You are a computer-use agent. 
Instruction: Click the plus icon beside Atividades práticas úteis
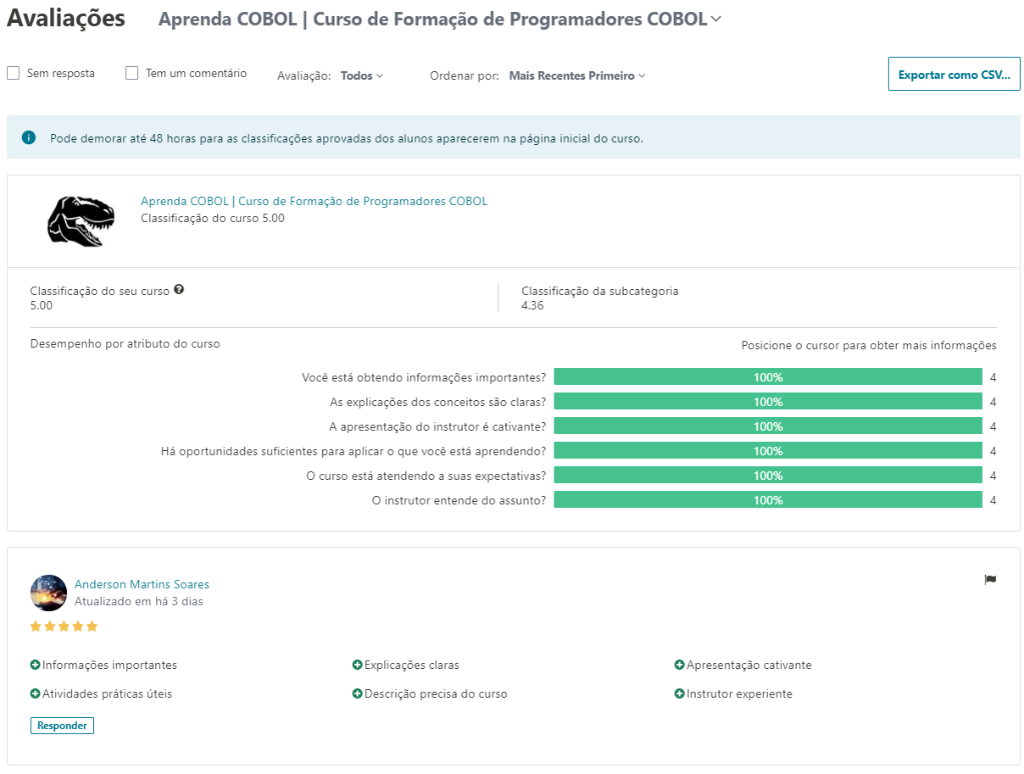35,694
